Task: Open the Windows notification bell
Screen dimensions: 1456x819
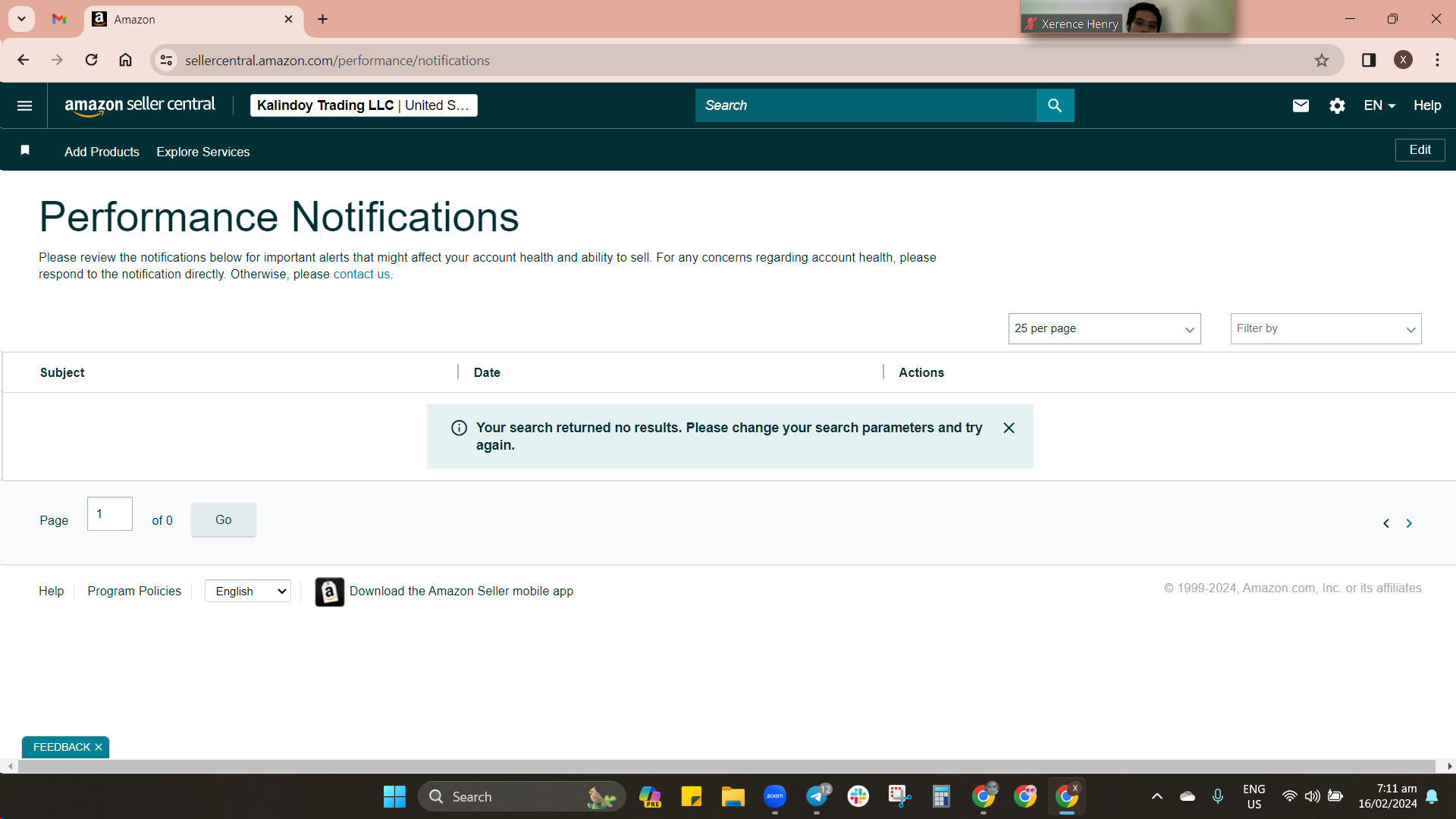Action: (1432, 796)
